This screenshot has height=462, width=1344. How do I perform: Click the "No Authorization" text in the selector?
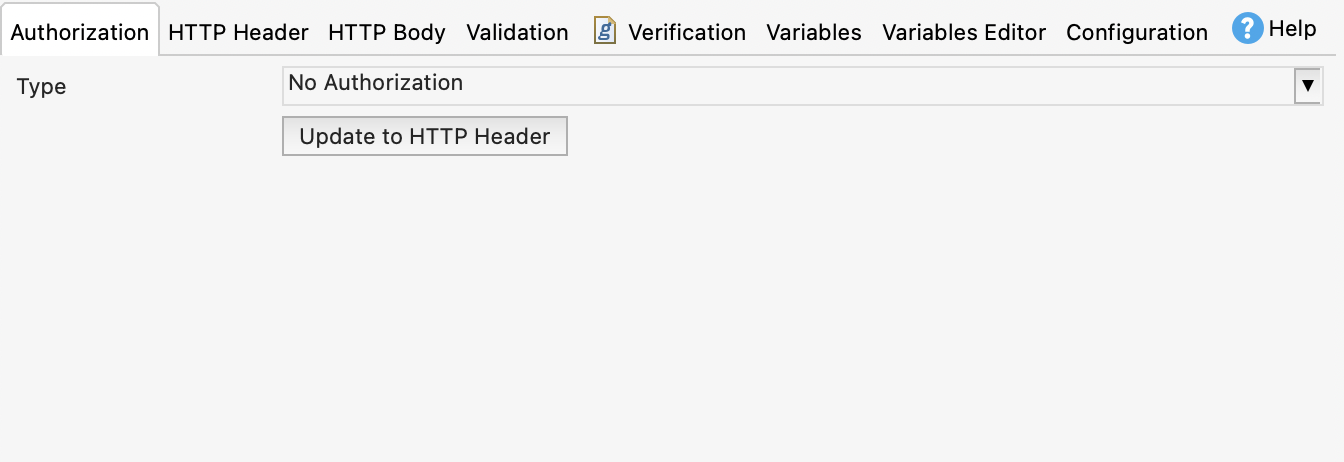376,83
